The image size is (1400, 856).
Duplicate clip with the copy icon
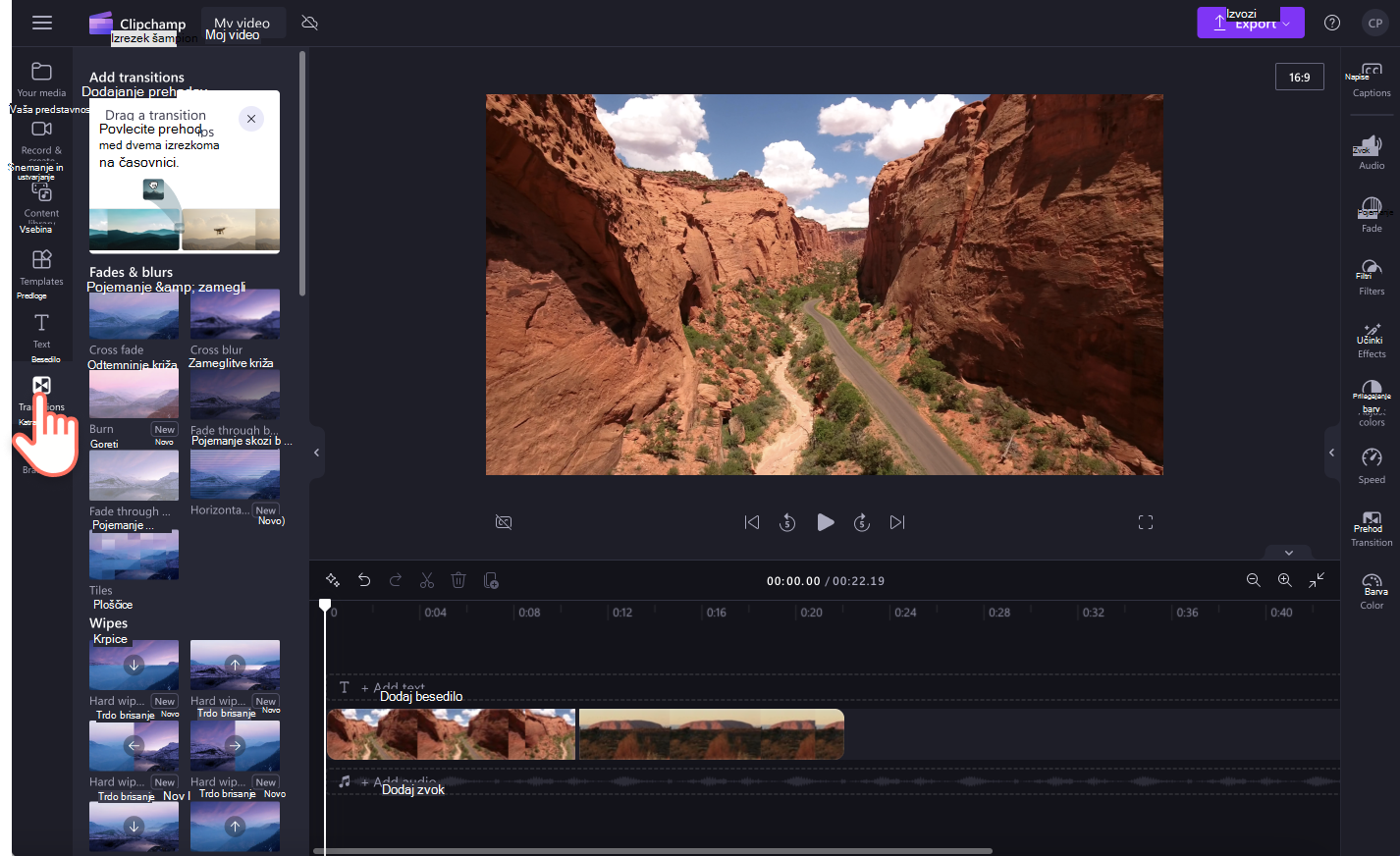click(491, 580)
